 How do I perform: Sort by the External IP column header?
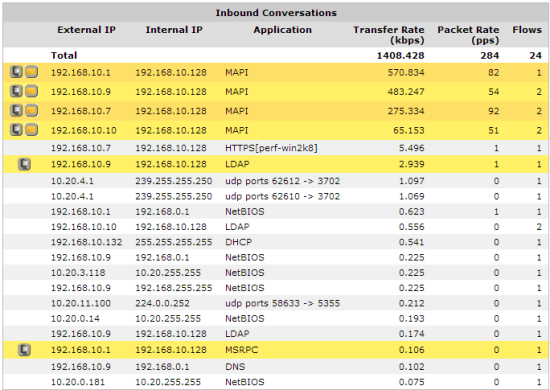click(x=86, y=30)
